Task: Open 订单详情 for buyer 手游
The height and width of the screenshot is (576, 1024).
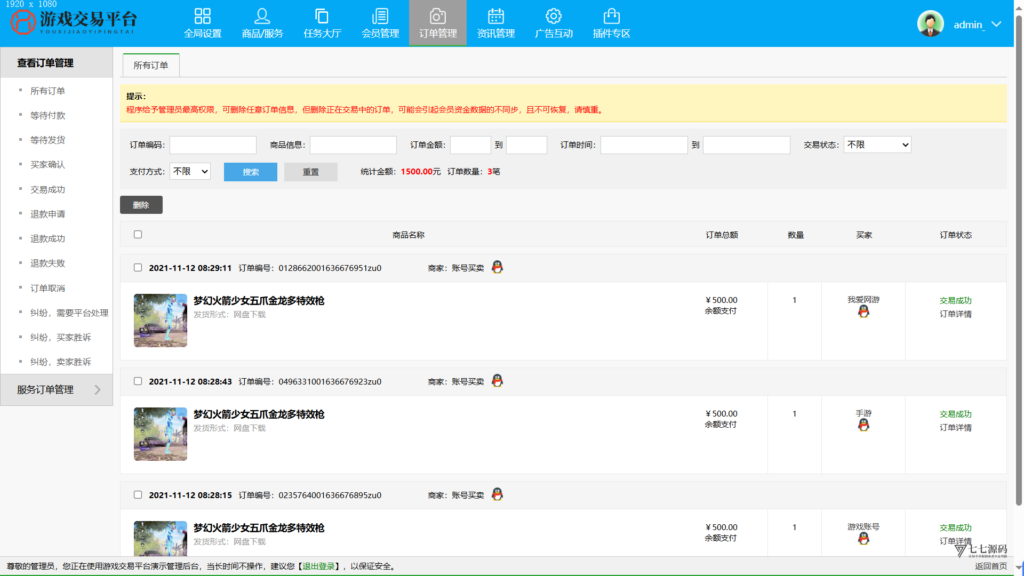Action: (x=955, y=428)
